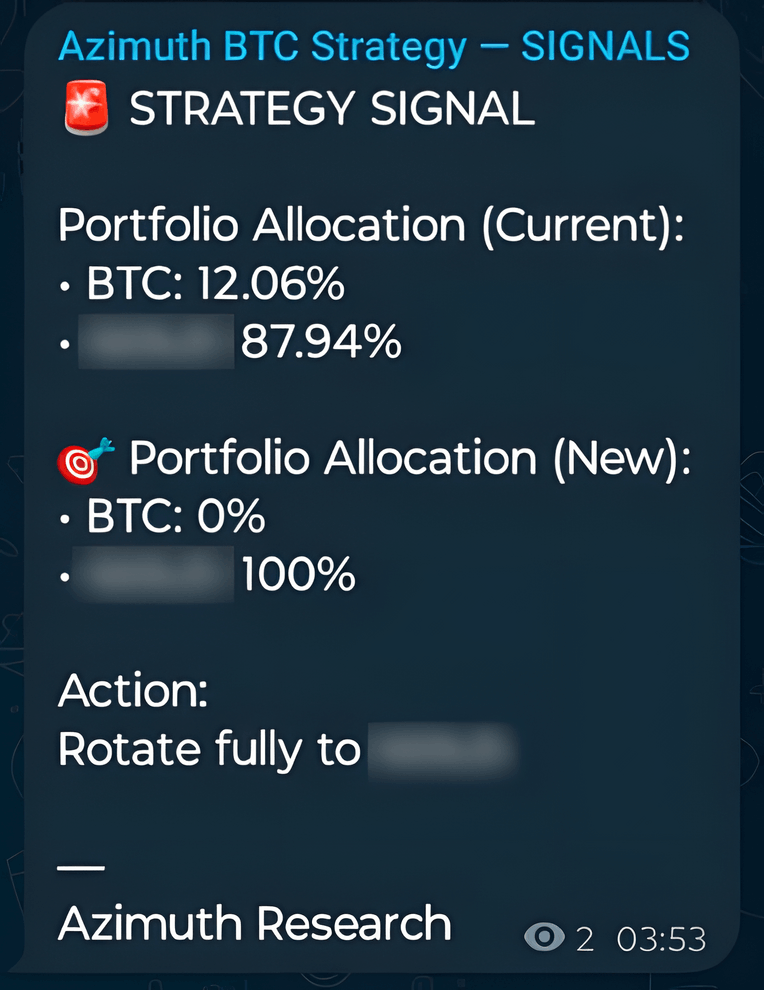Click the Portfolio Allocation (New) text
Screen dimensions: 764x990
[x=410, y=459]
